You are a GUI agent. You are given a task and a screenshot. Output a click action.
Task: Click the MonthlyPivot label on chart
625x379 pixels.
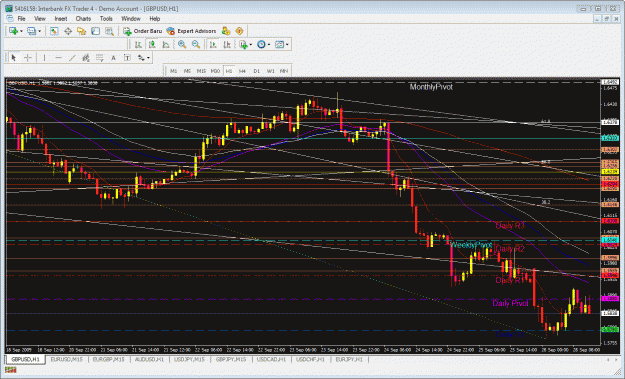pos(431,87)
